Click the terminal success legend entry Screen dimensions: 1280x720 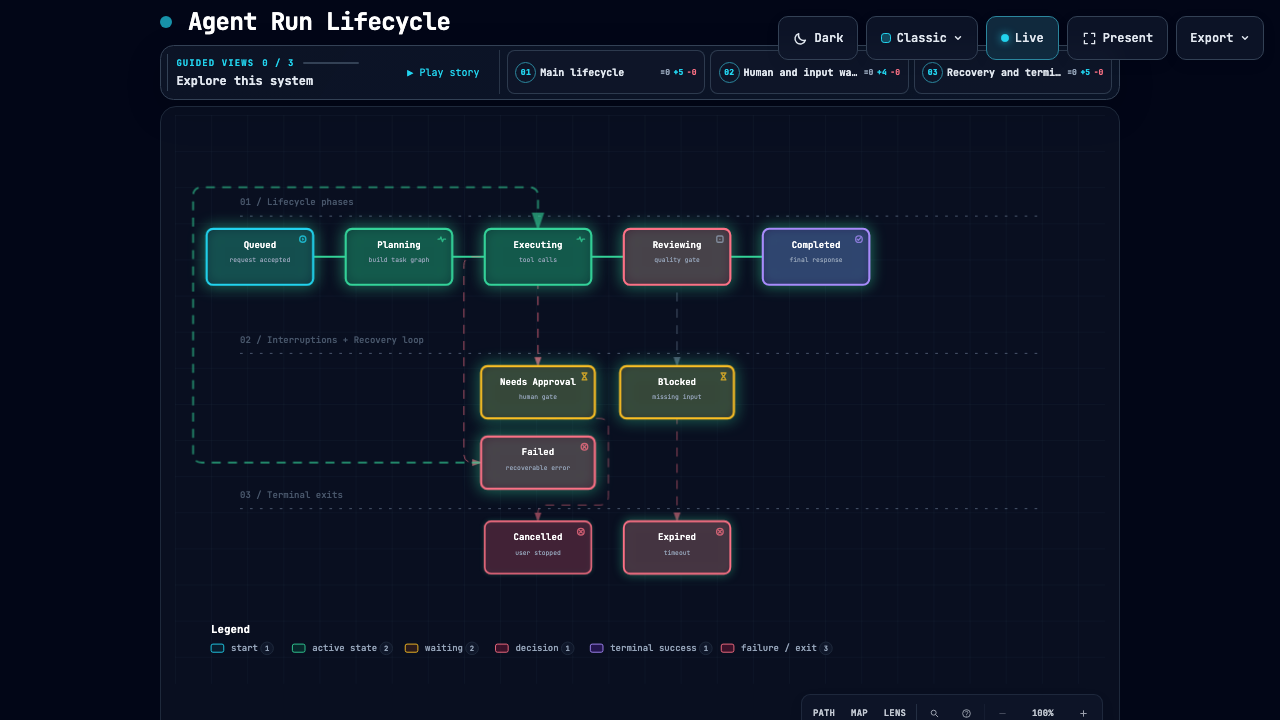[x=651, y=648]
